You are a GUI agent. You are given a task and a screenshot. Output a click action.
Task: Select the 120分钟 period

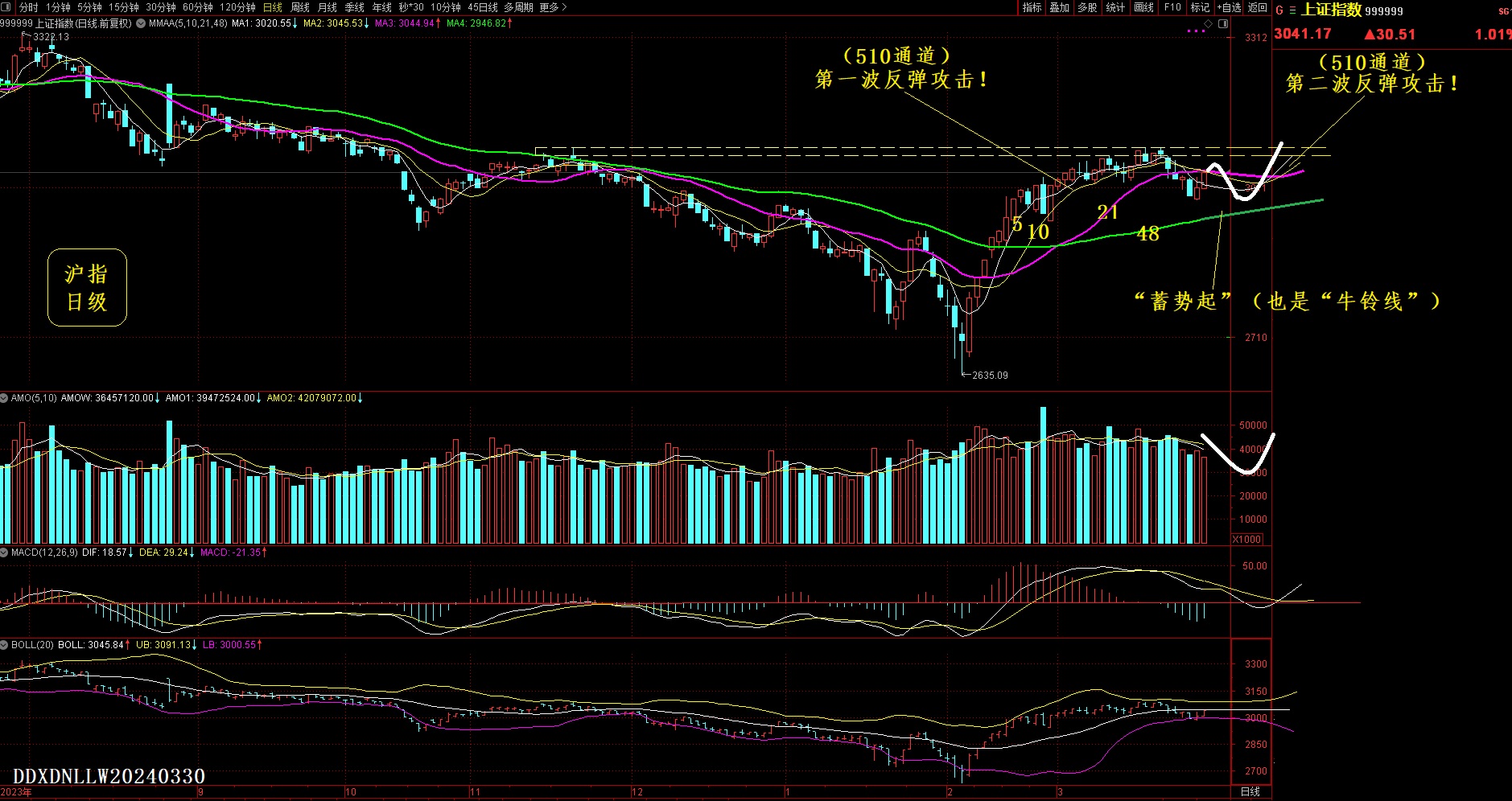pos(238,7)
